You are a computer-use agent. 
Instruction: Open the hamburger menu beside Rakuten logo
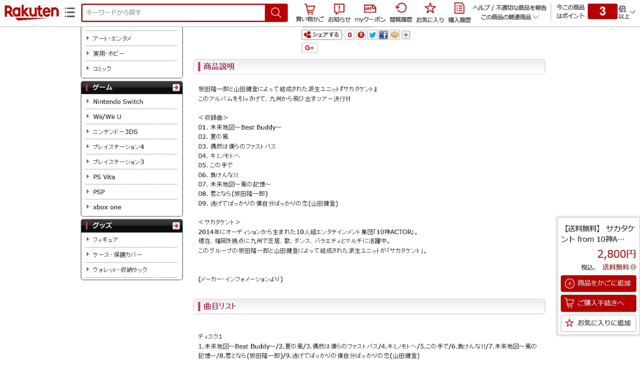(x=70, y=12)
